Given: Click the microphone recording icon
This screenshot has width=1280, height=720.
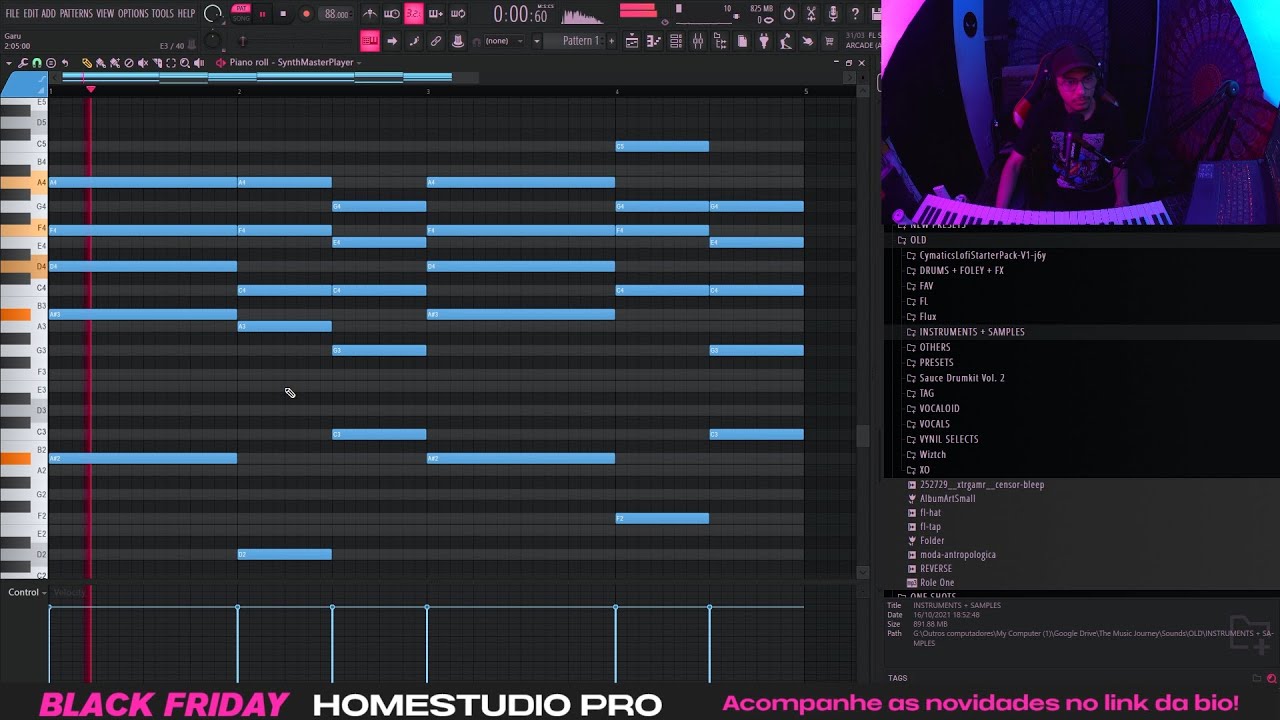Looking at the screenshot, I should click(833, 14).
